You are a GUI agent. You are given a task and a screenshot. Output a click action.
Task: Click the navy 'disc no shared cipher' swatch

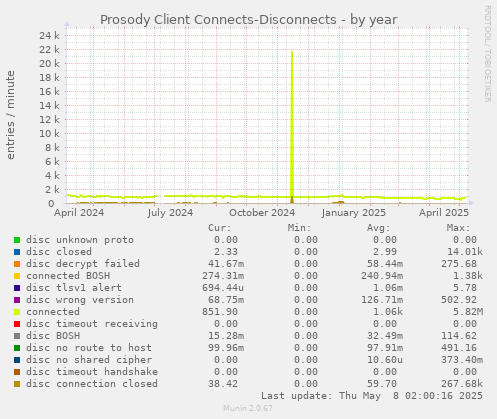click(17, 360)
